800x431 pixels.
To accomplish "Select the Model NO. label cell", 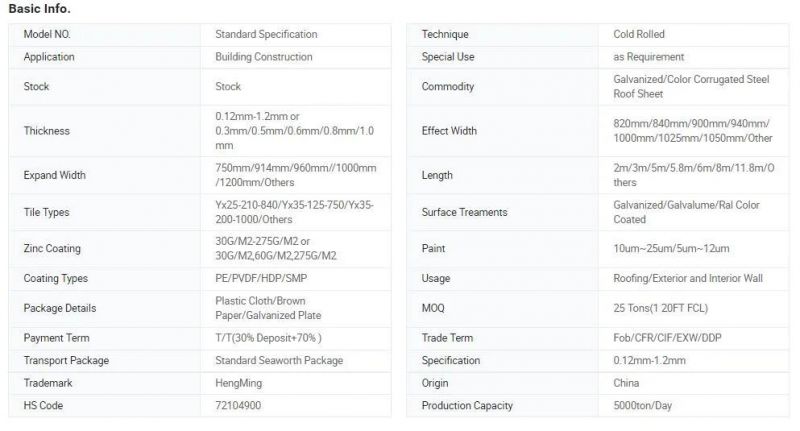I will pyautogui.click(x=105, y=34).
